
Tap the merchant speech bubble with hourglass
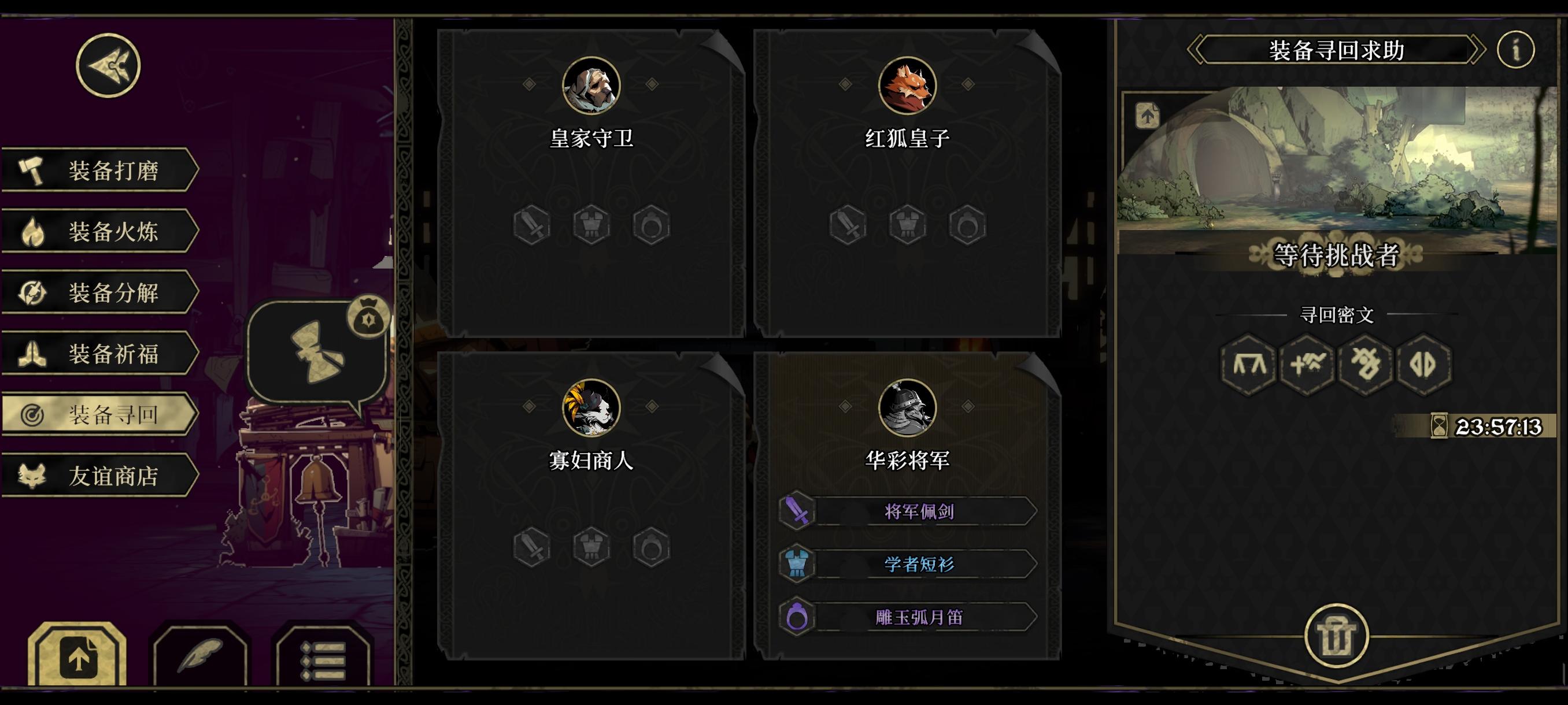316,351
